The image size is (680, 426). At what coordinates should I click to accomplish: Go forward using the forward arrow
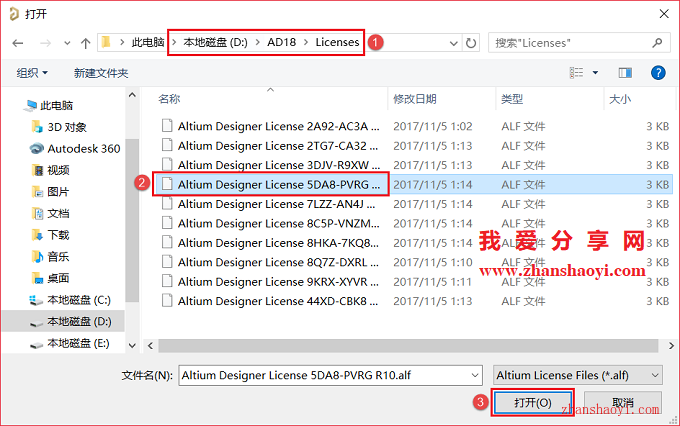pyautogui.click(x=45, y=43)
